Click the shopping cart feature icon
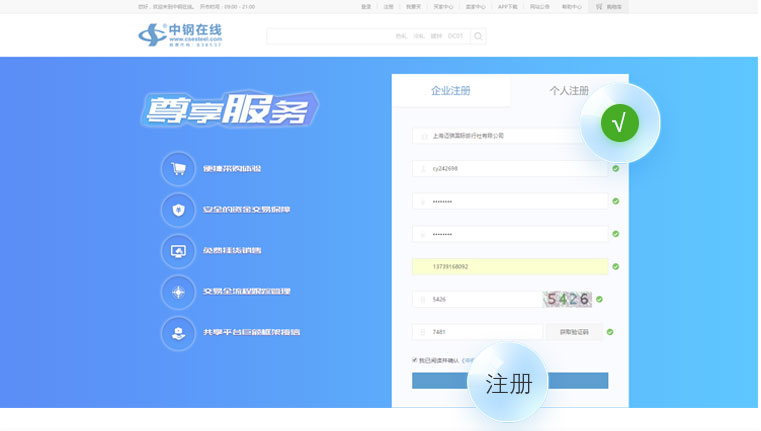The image size is (761, 431). coord(178,169)
